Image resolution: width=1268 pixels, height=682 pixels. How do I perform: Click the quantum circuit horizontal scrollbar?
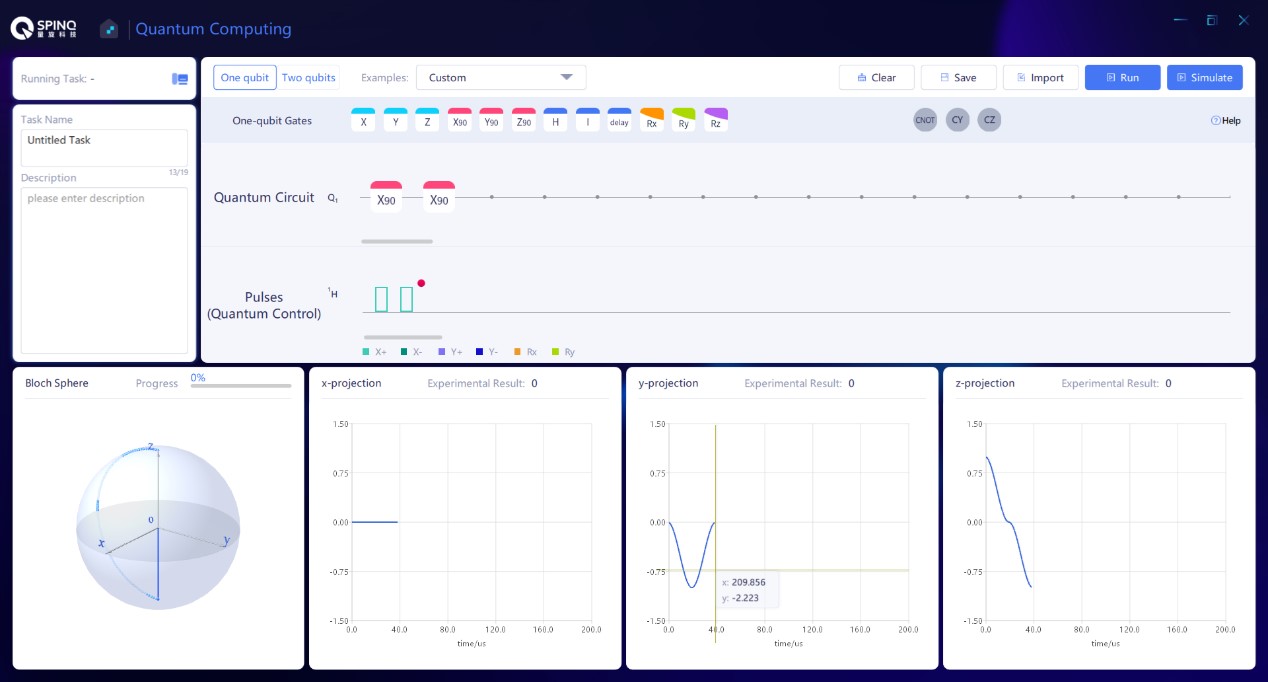coord(397,241)
